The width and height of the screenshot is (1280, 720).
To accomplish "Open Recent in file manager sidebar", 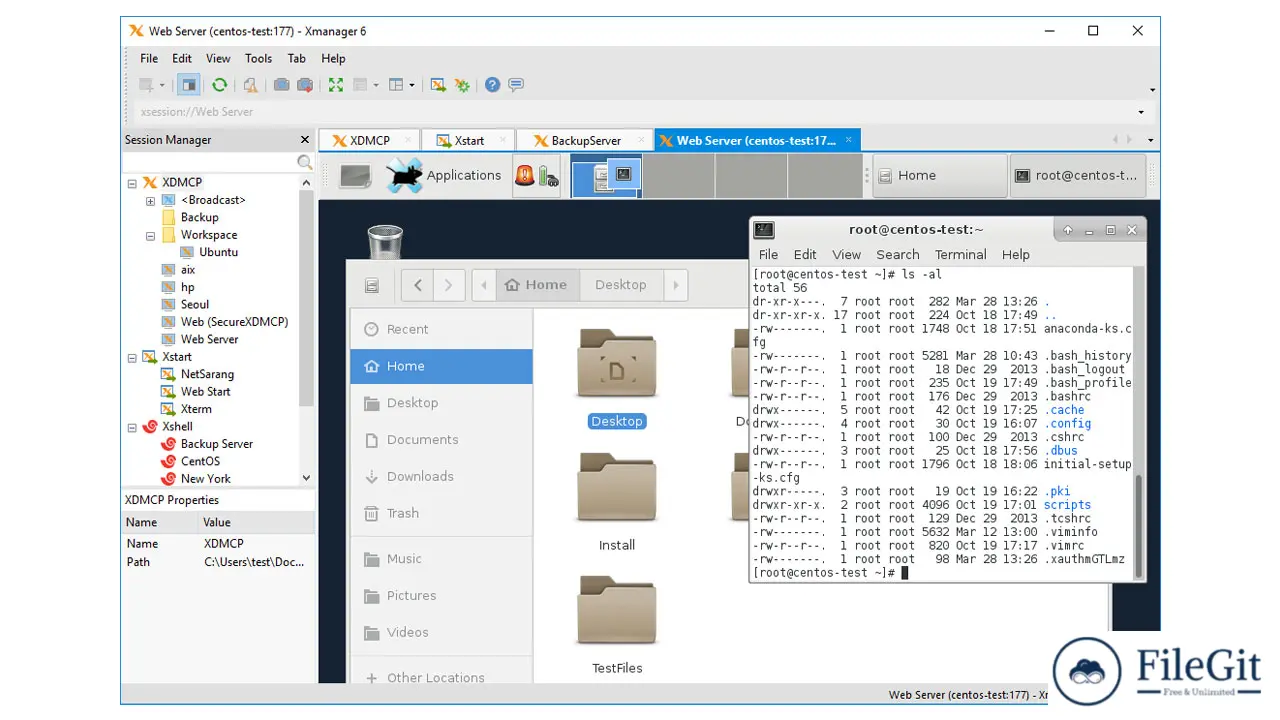I will [x=441, y=329].
